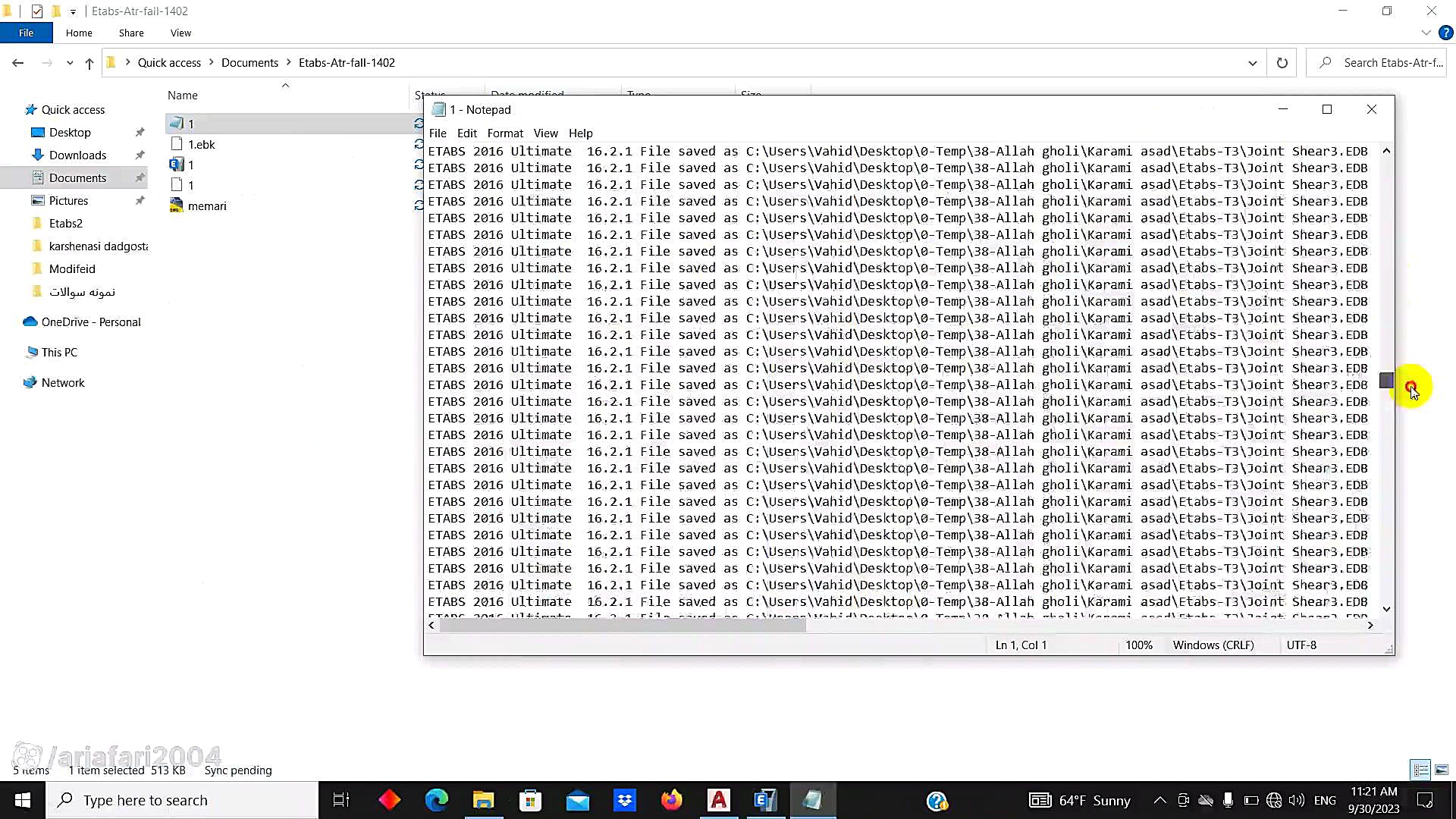Open recent locations dropdown arrow

70,63
